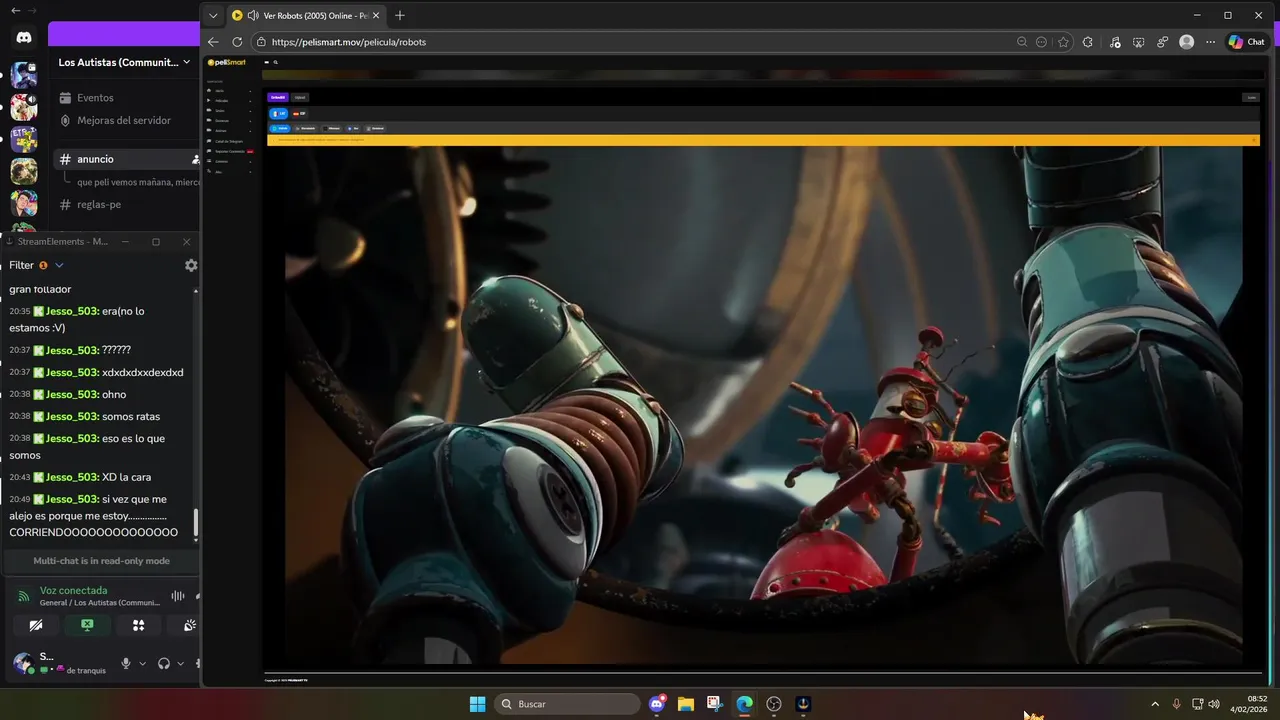Open File Explorer from taskbar

pyautogui.click(x=686, y=704)
